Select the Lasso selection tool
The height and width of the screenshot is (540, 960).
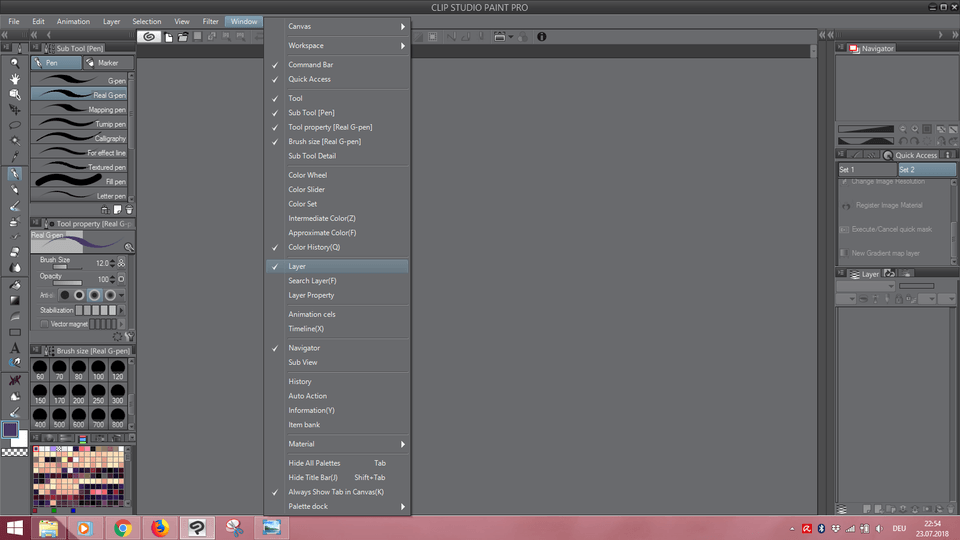15,125
